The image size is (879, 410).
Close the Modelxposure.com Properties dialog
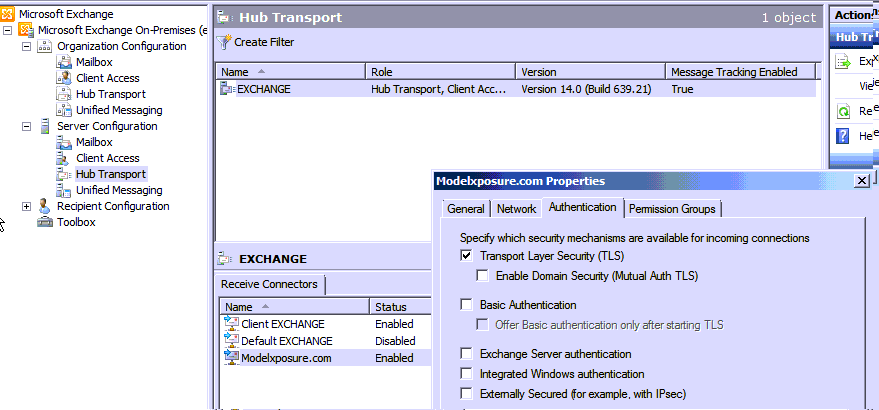861,181
